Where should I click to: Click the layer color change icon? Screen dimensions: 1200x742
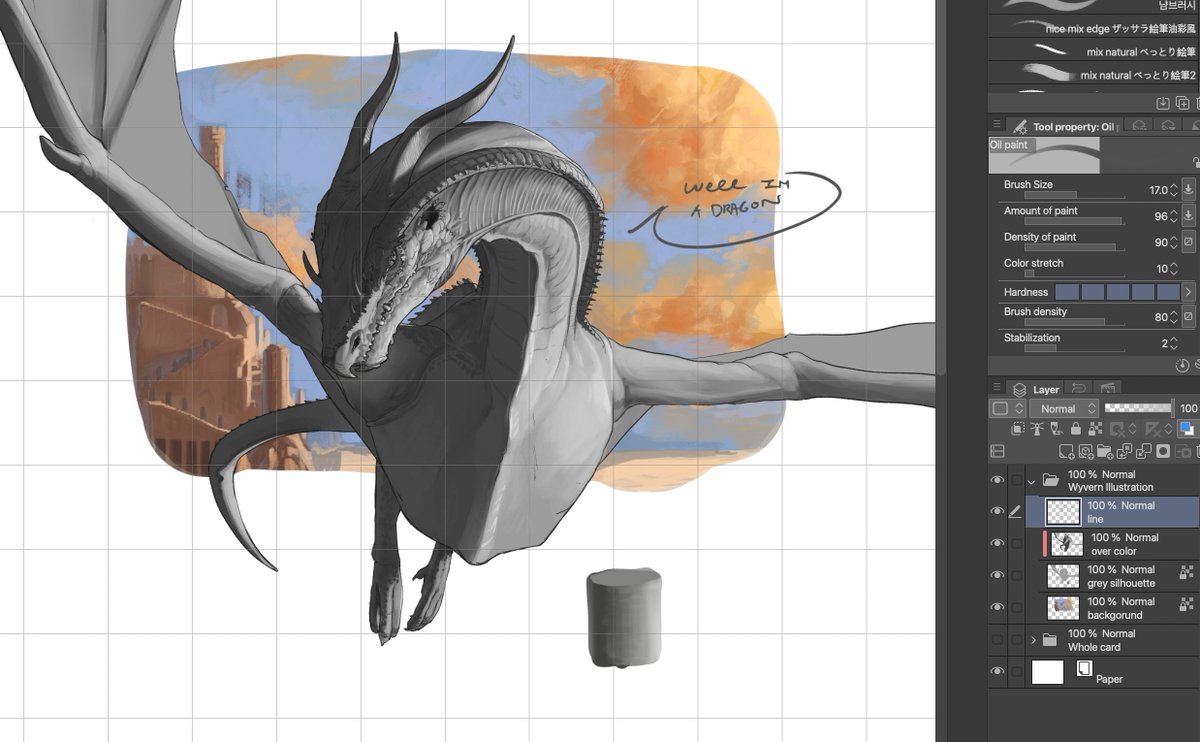[1188, 428]
